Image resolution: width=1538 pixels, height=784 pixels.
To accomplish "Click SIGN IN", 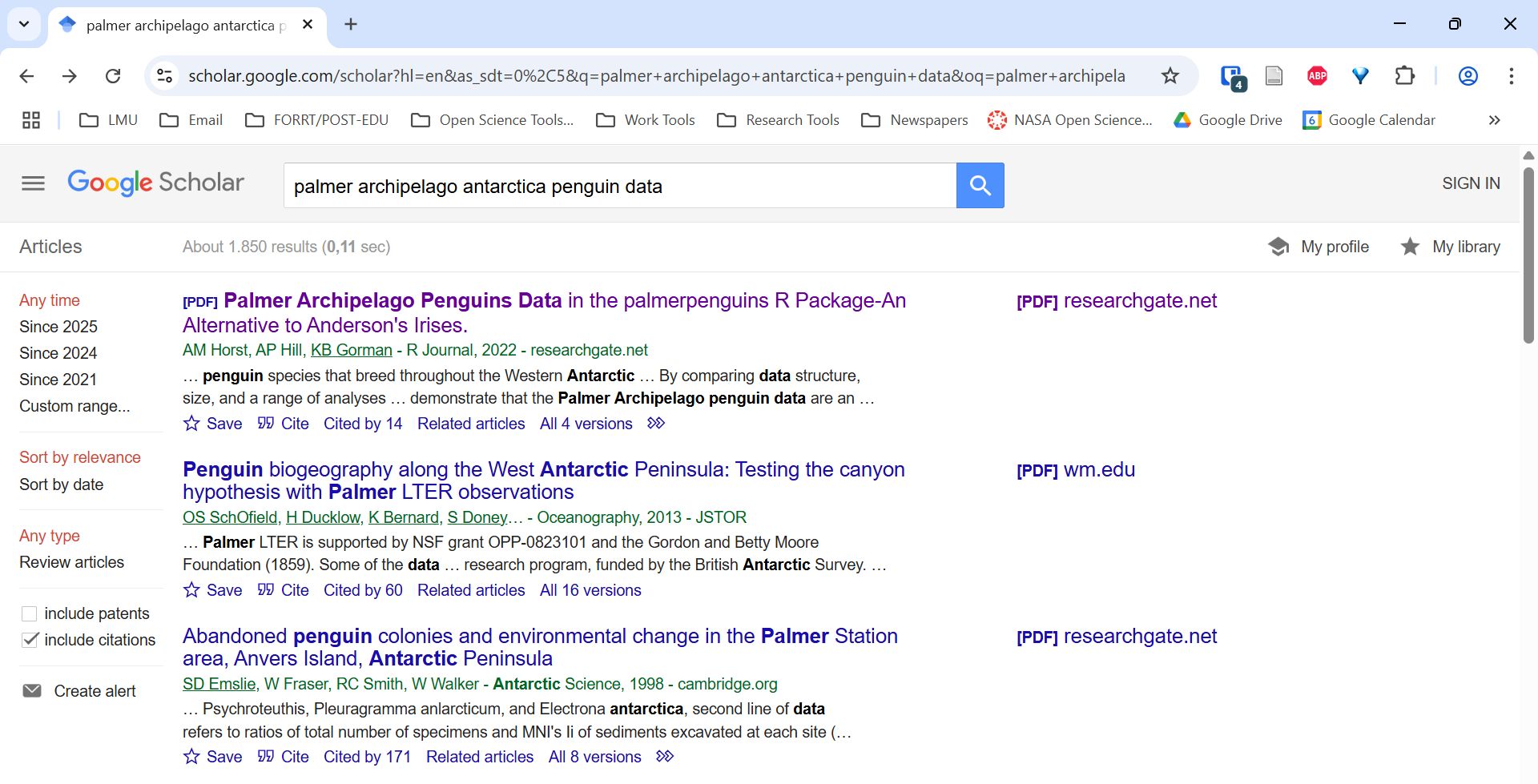I will point(1471,183).
